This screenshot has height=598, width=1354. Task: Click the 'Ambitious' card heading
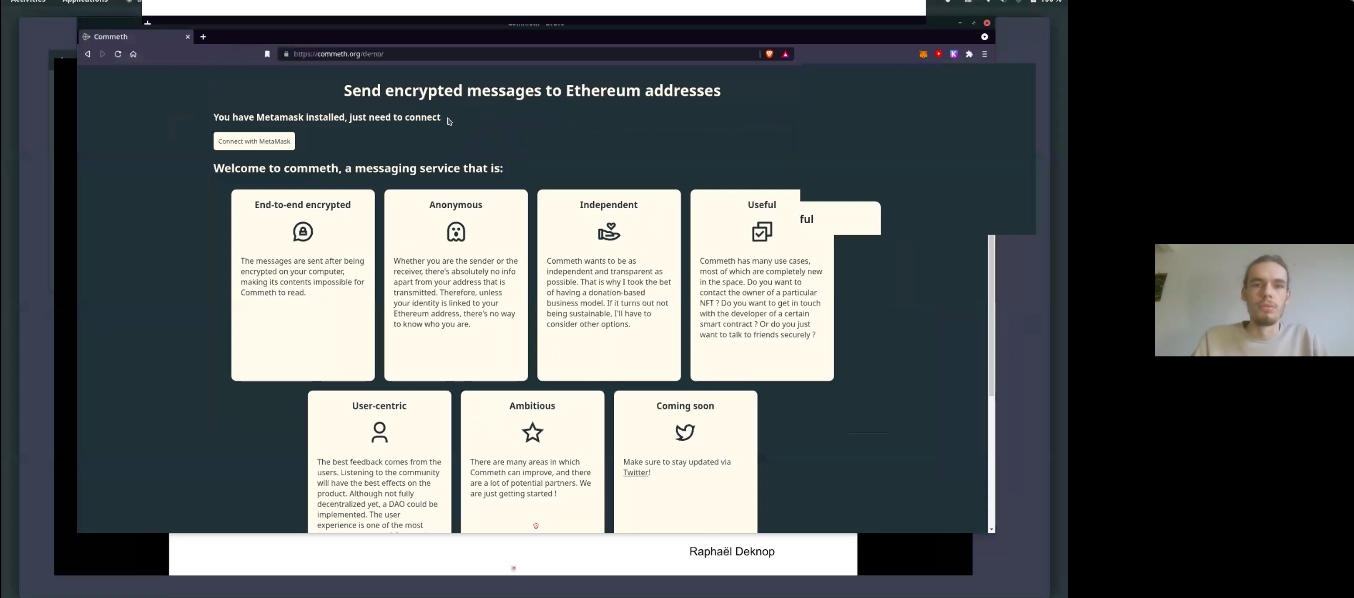coord(532,406)
